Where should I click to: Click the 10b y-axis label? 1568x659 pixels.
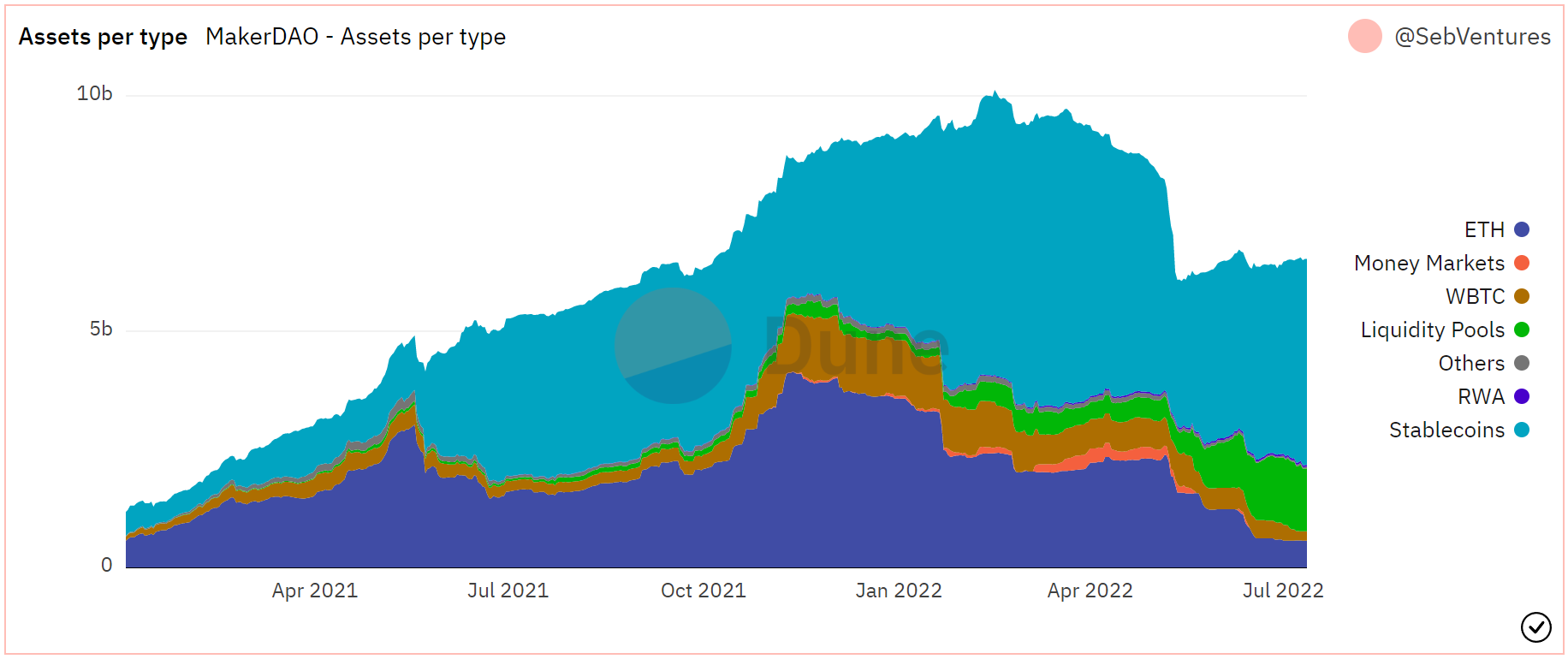94,94
